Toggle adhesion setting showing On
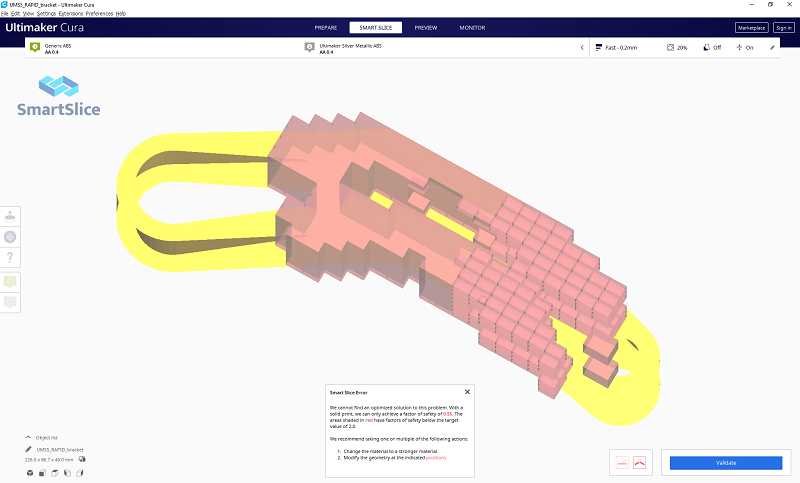Viewport: 800px width, 483px height. click(743, 47)
